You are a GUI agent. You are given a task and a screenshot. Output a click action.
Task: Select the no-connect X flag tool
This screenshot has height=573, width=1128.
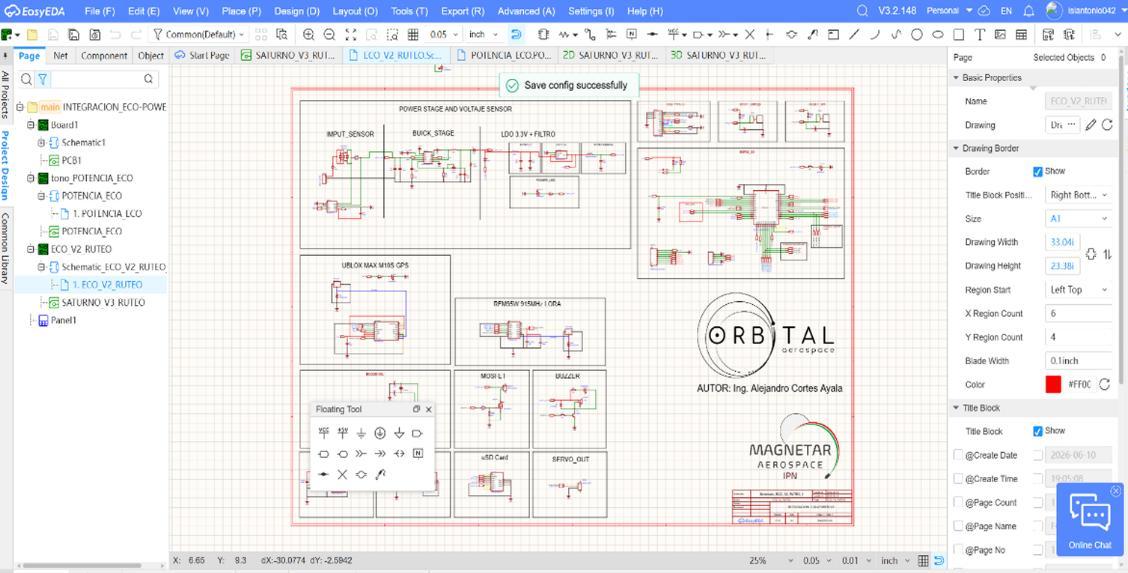[750, 35]
